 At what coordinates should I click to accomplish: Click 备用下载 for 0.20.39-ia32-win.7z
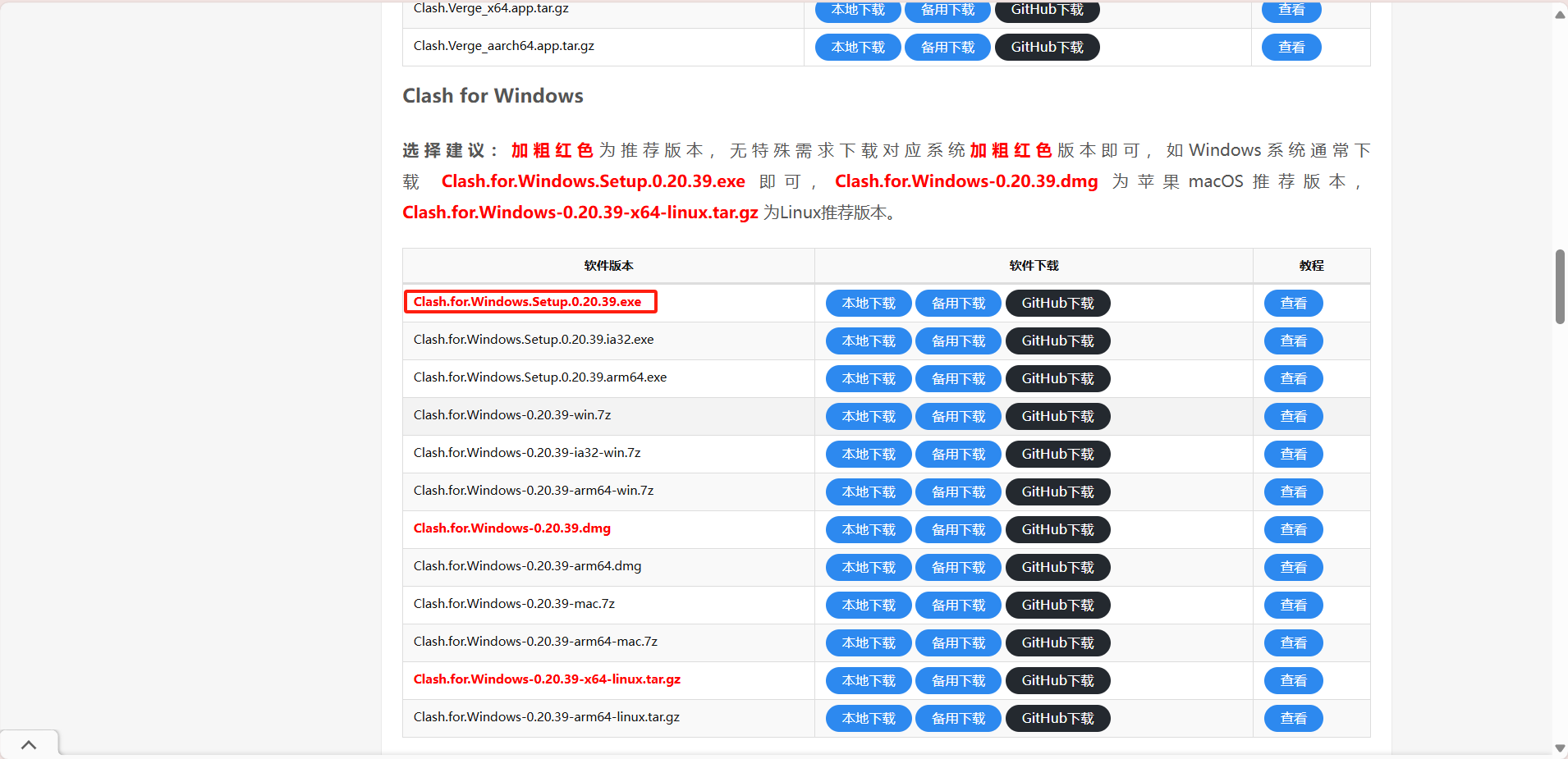coord(958,455)
